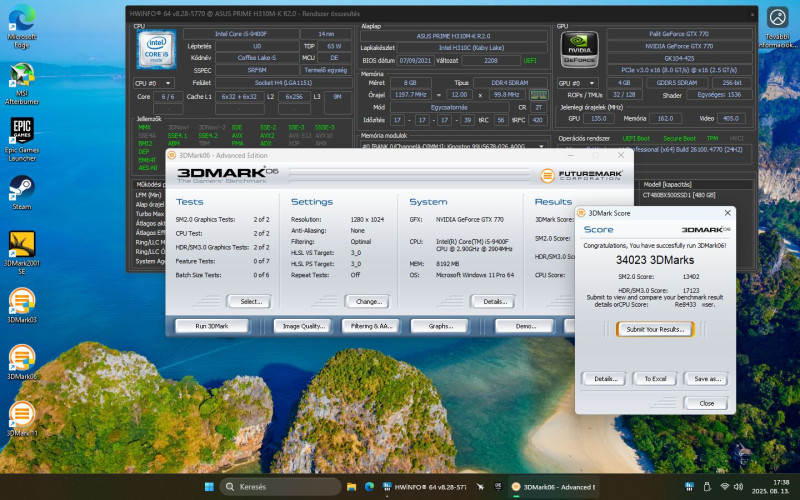Open File Explorer from the taskbar

tap(351, 487)
